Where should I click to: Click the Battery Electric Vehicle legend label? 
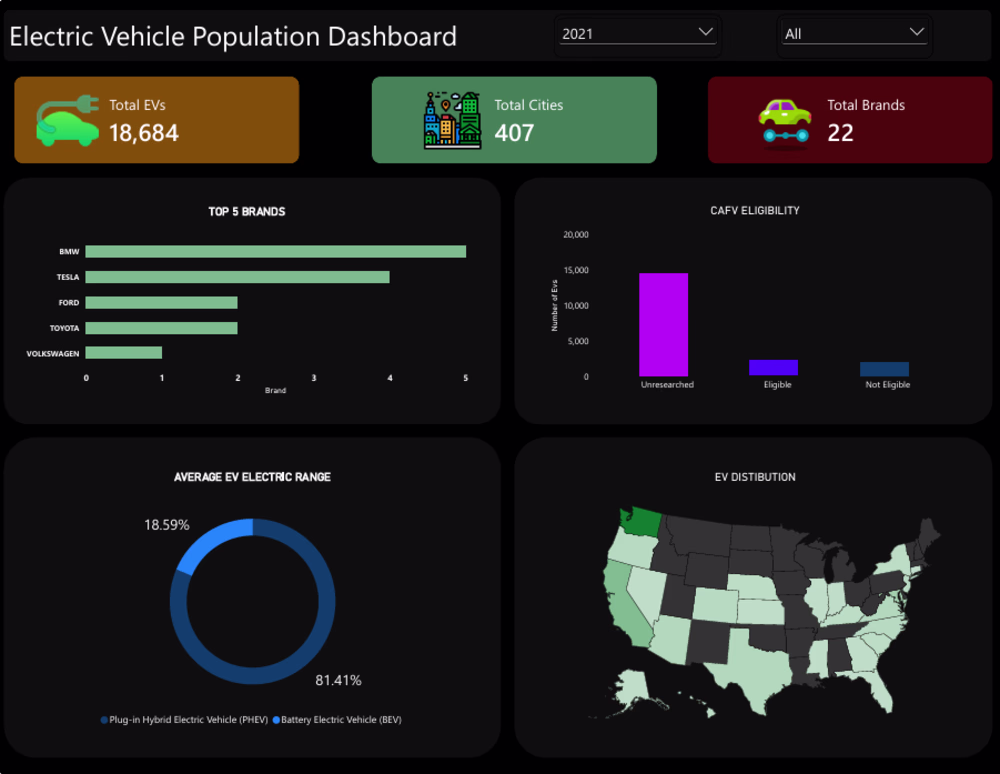(341, 720)
